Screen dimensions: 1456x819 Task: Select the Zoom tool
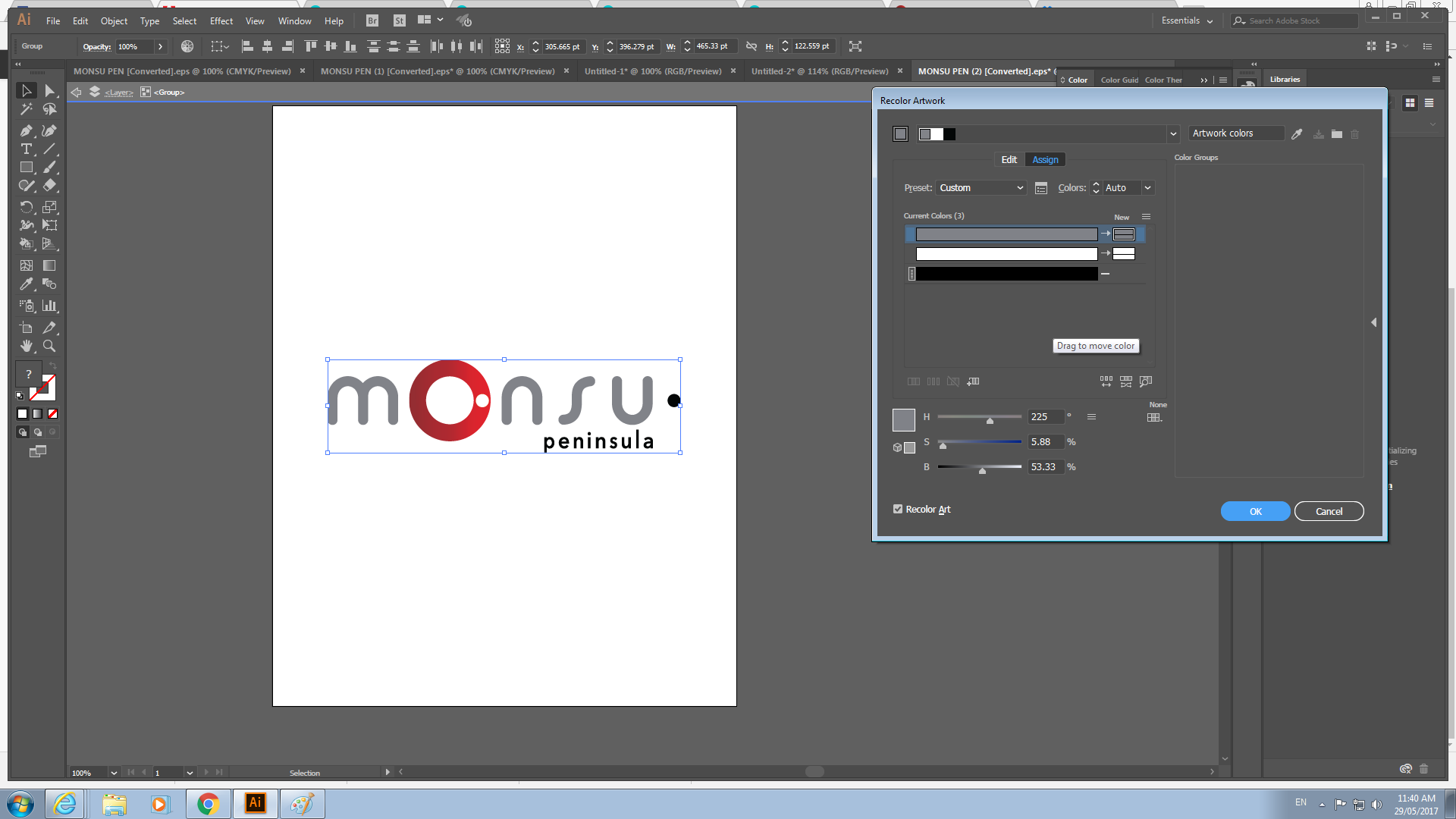point(50,346)
